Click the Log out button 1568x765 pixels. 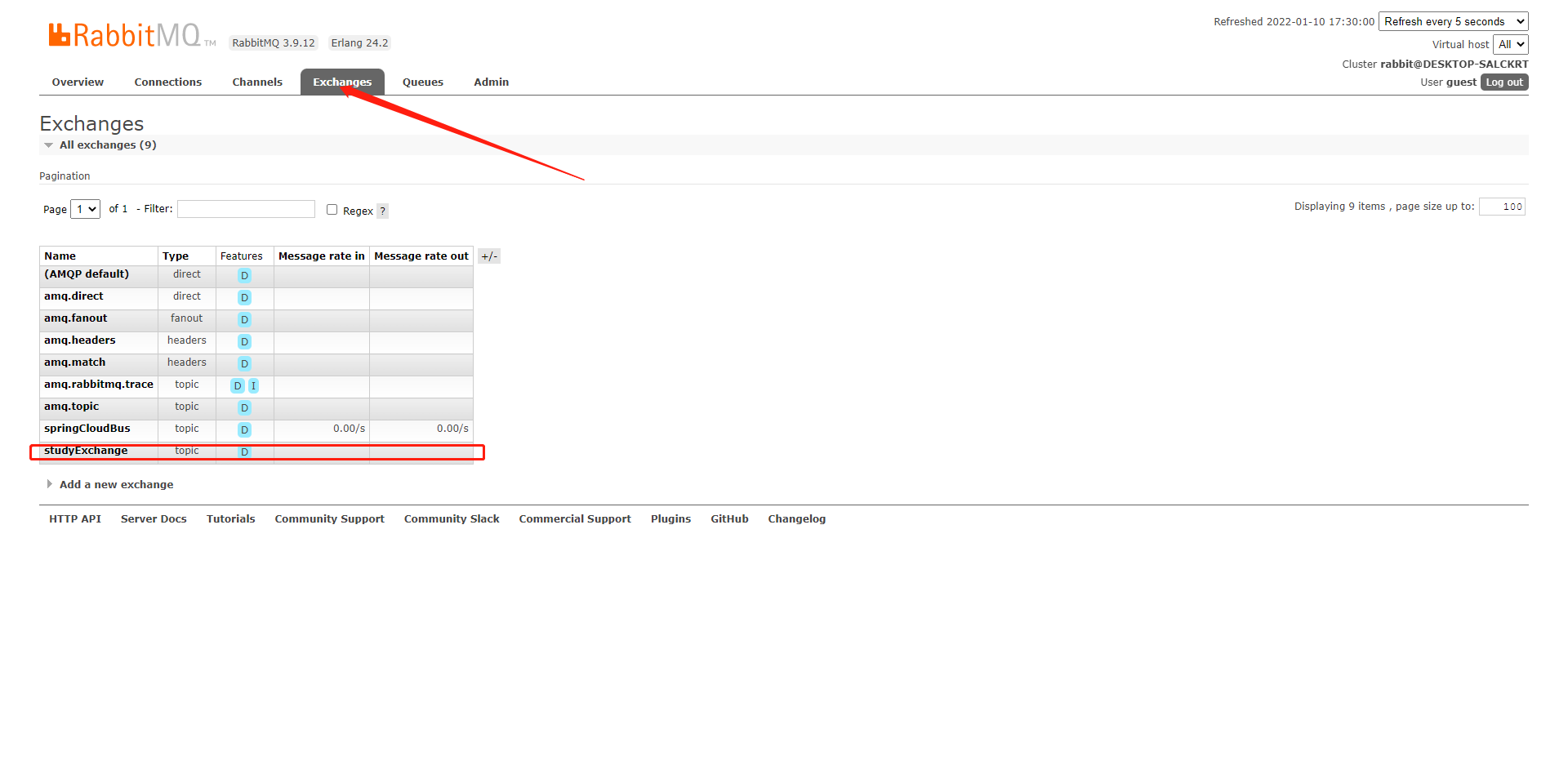(x=1504, y=82)
